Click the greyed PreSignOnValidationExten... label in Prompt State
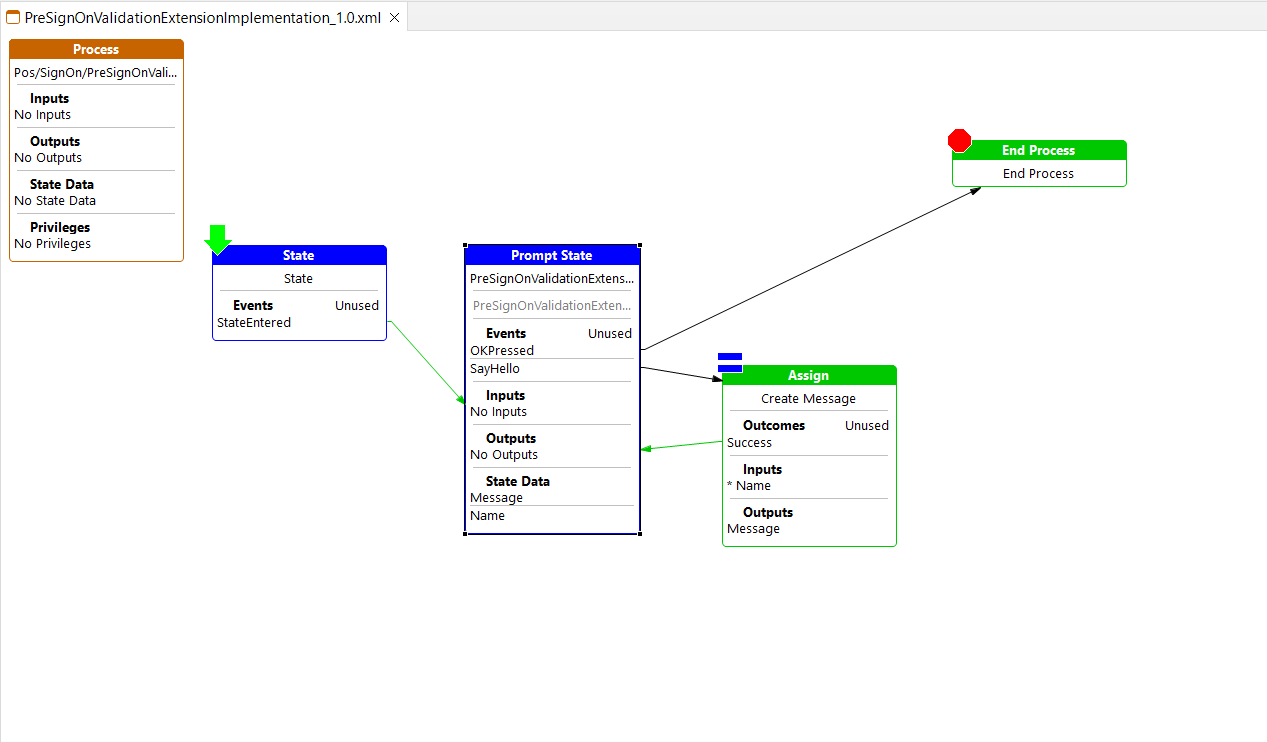1267x742 pixels. tap(552, 306)
